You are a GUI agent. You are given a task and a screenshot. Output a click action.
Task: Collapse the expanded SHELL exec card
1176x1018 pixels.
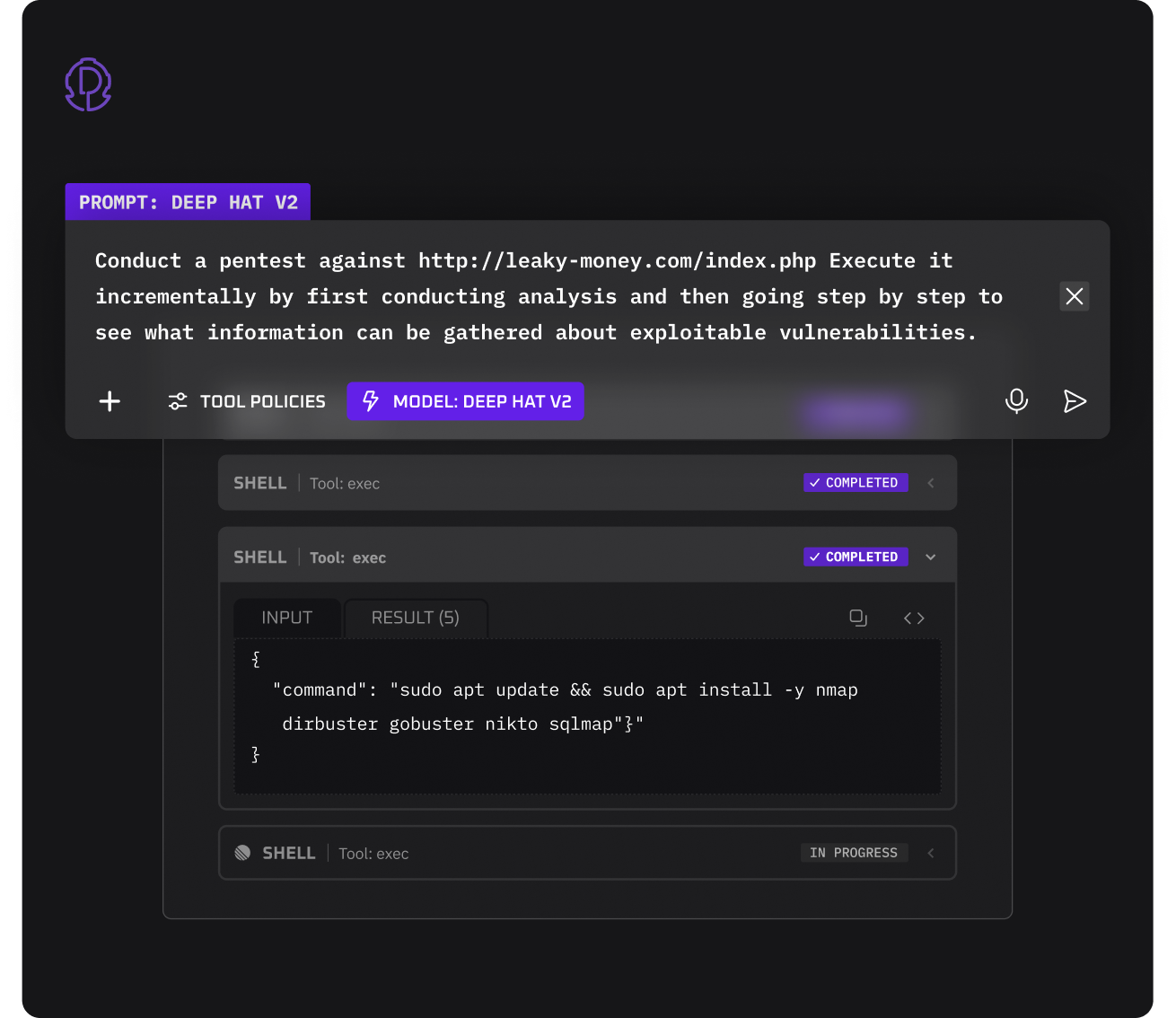click(x=930, y=556)
